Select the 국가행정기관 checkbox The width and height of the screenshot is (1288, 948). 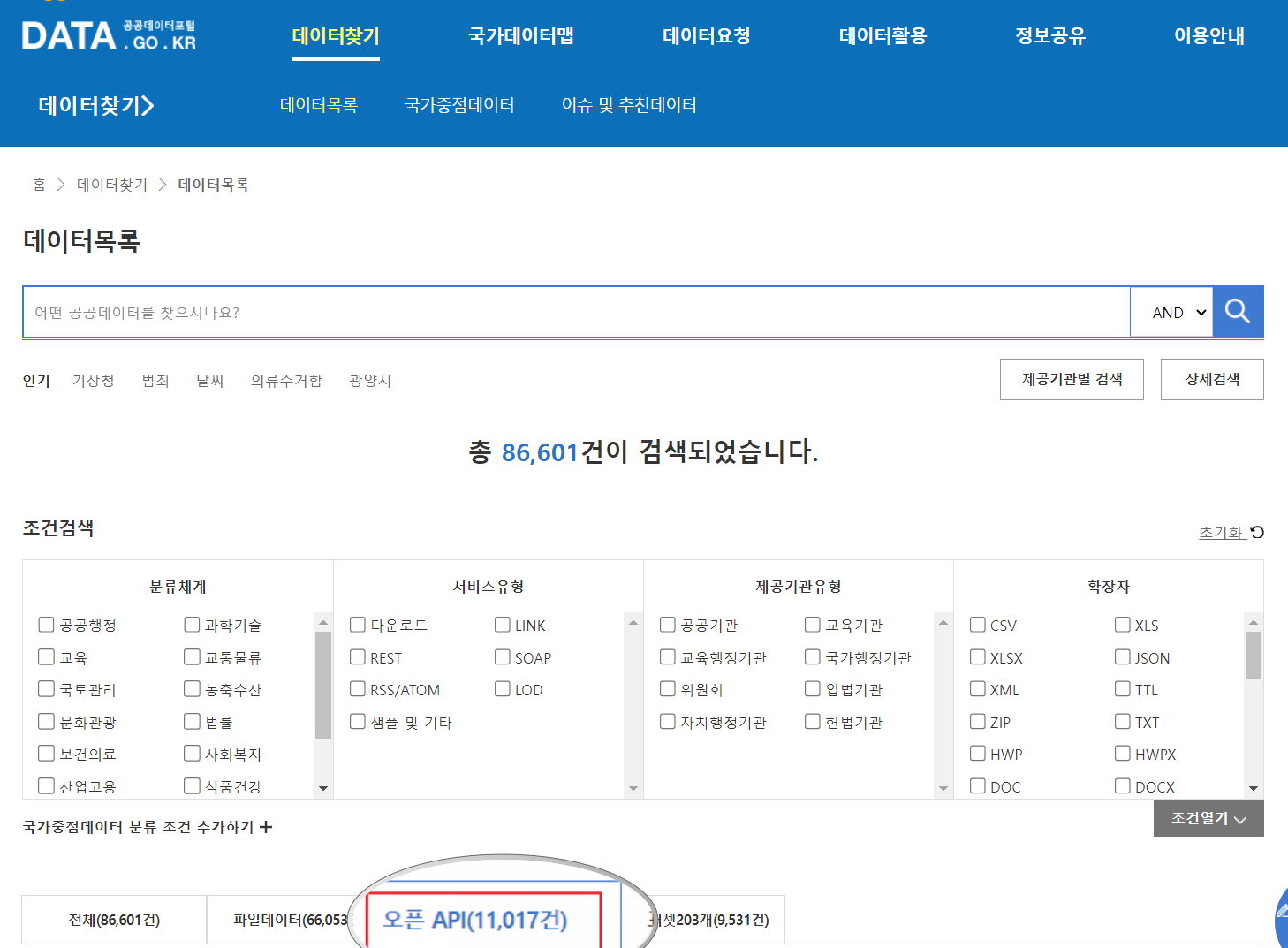pyautogui.click(x=813, y=656)
